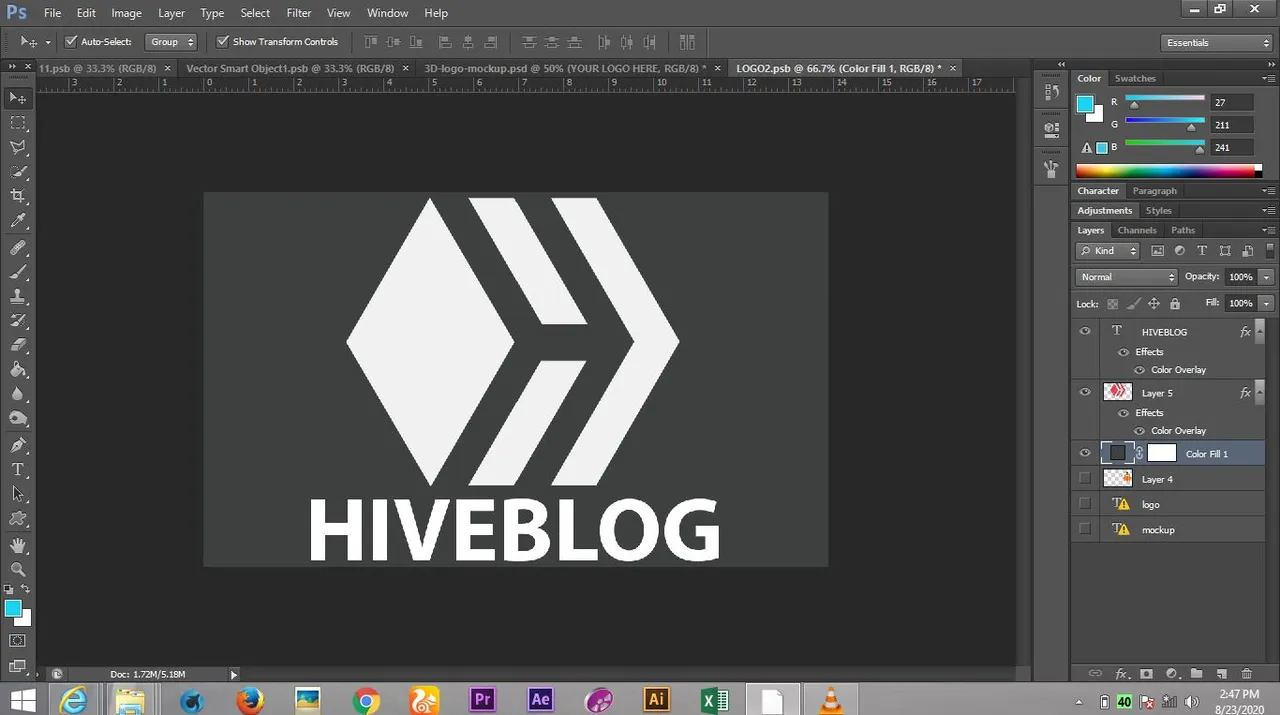Screen dimensions: 1280x715
Task: Open the Paragraph panel tab
Action: pos(1155,191)
